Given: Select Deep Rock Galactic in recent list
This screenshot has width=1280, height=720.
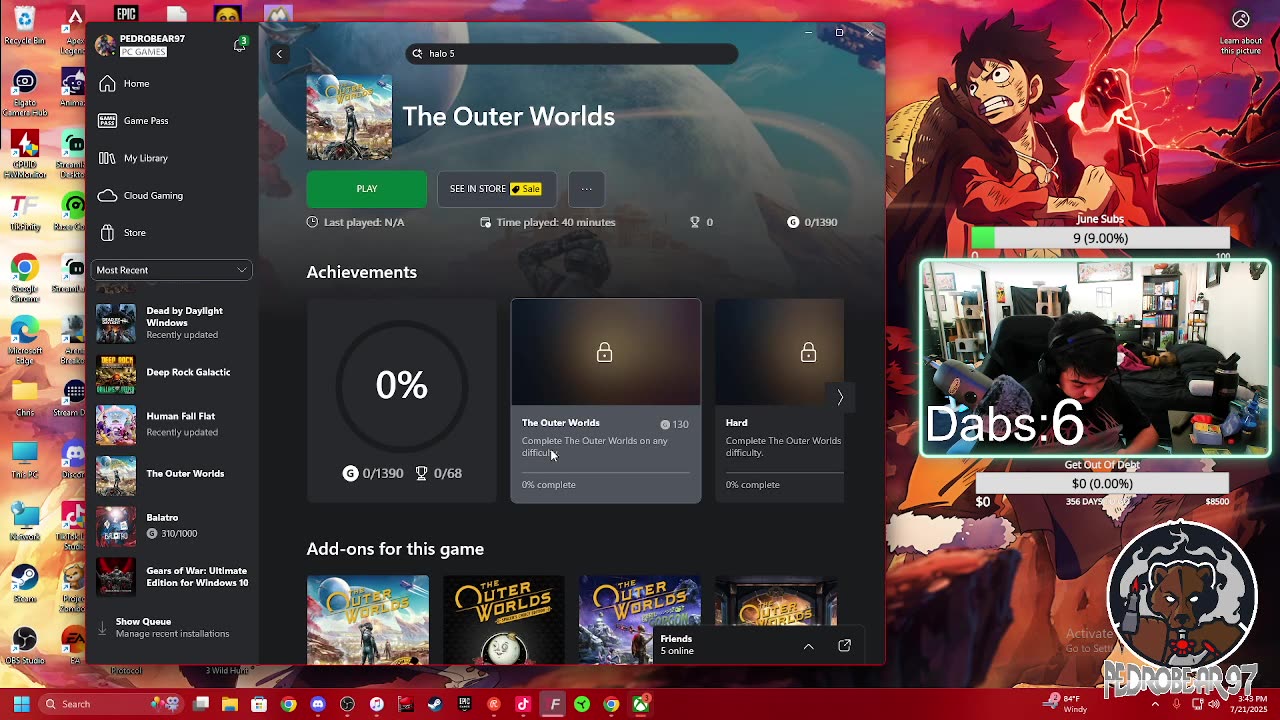Looking at the screenshot, I should (x=171, y=374).
